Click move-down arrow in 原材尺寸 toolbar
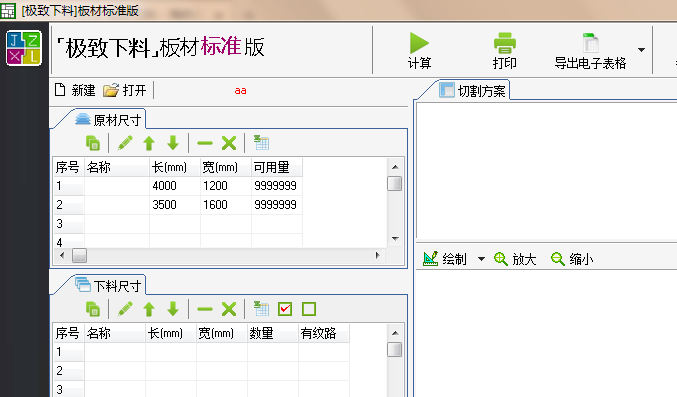Image resolution: width=677 pixels, height=397 pixels. 173,143
